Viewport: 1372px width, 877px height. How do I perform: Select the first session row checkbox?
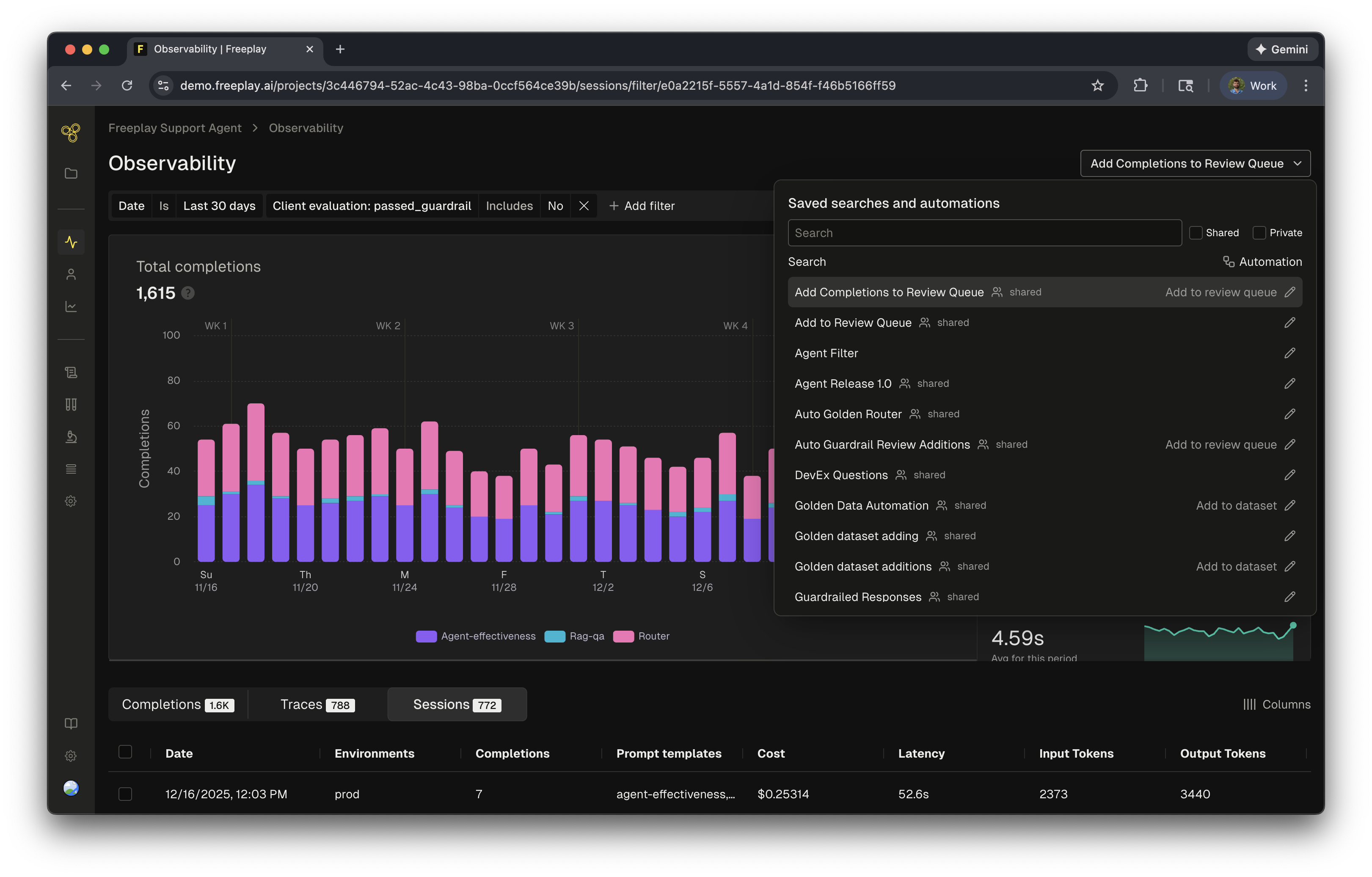pyautogui.click(x=125, y=794)
